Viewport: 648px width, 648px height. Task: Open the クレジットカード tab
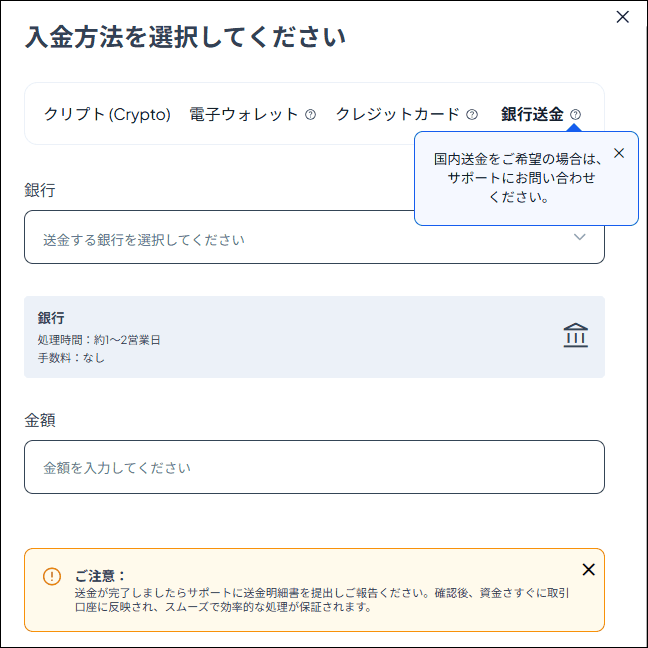pos(397,114)
